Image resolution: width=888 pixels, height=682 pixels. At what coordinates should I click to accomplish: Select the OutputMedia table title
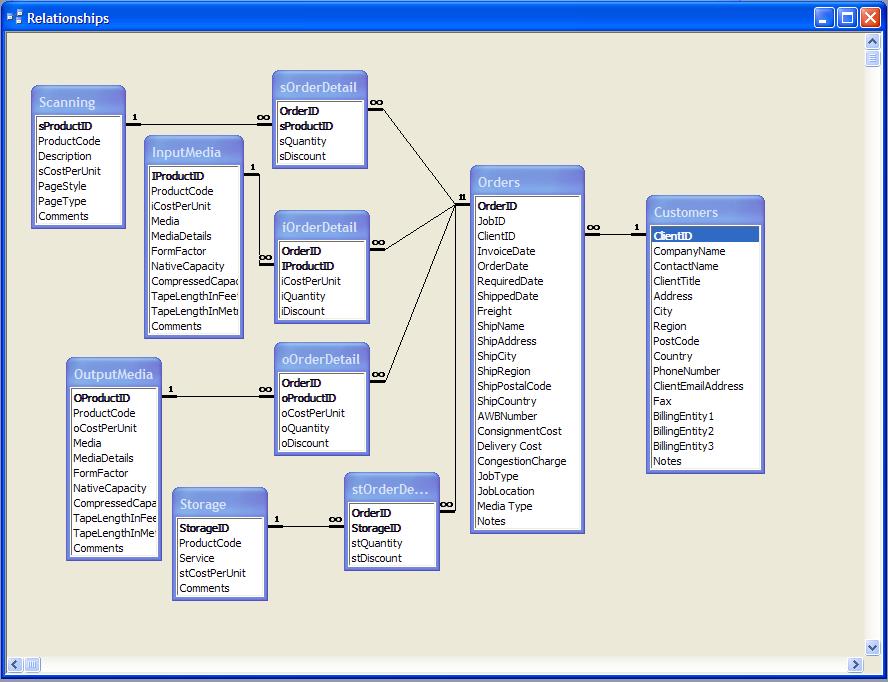click(114, 374)
